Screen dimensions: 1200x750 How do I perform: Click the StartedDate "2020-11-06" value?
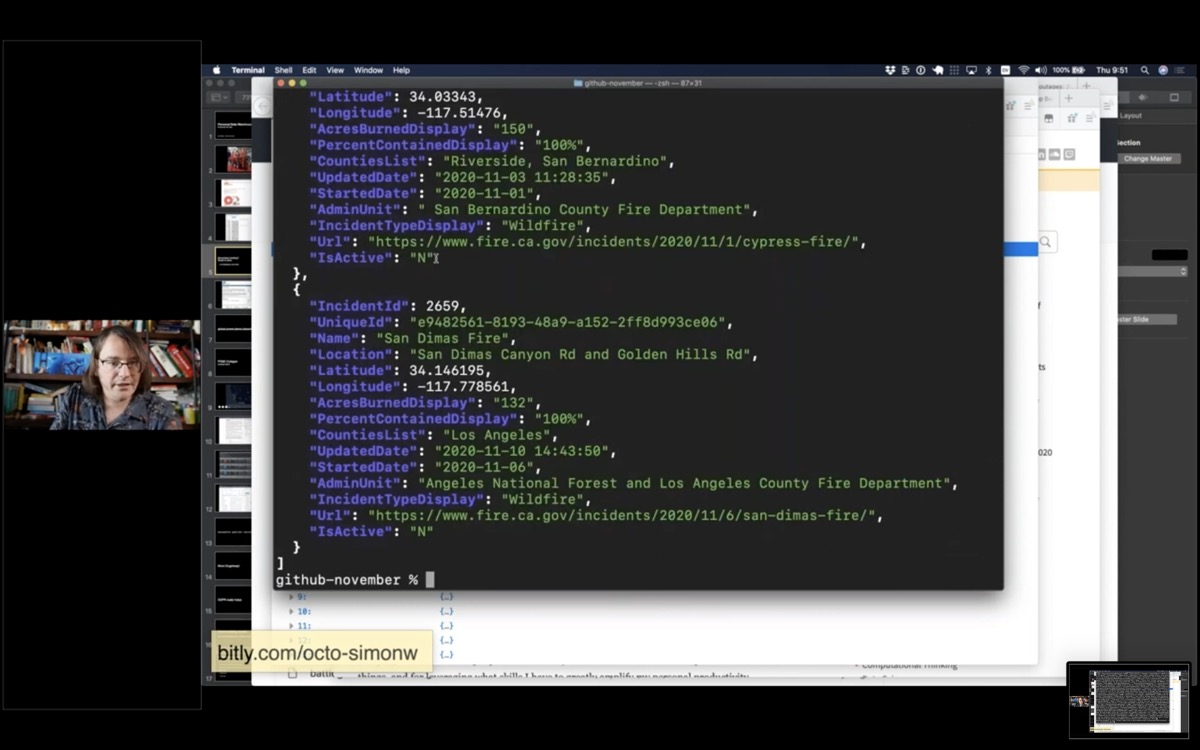pos(487,467)
